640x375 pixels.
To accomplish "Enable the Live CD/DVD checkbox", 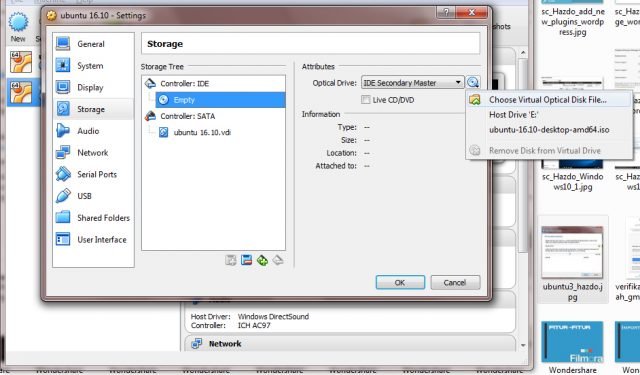I will pyautogui.click(x=366, y=100).
